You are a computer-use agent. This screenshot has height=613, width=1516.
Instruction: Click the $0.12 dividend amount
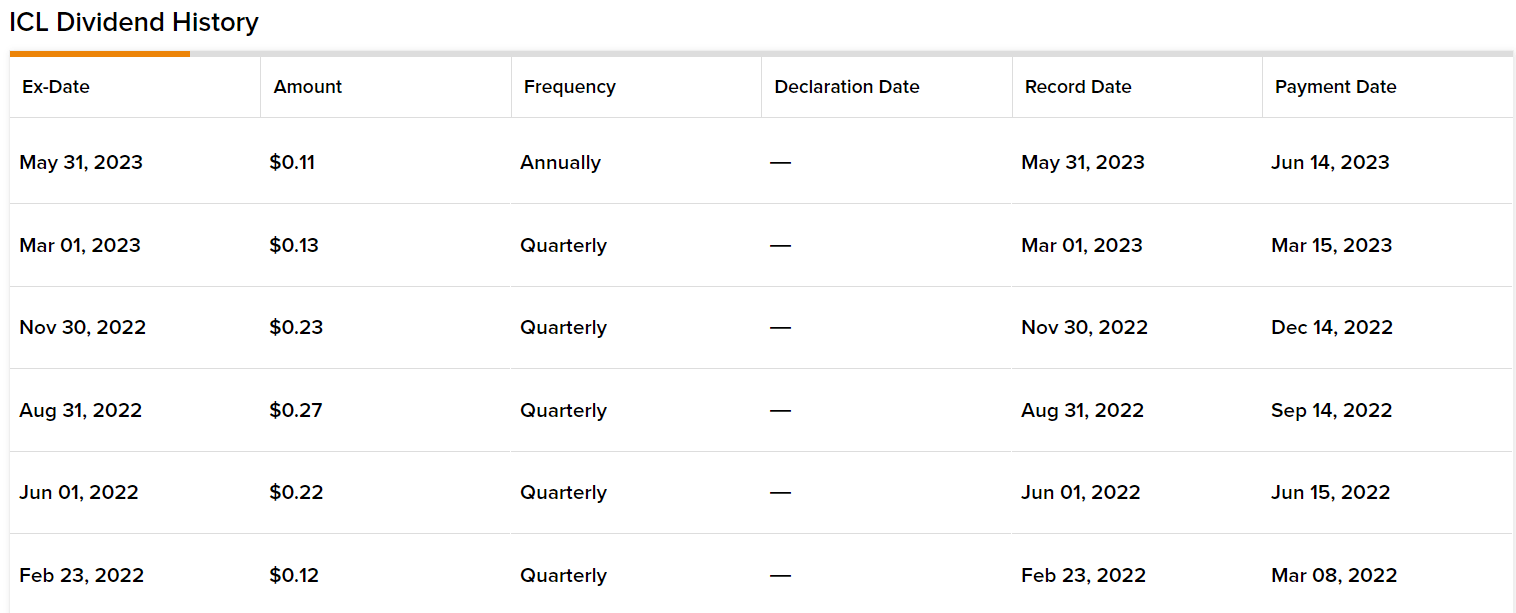[x=294, y=575]
